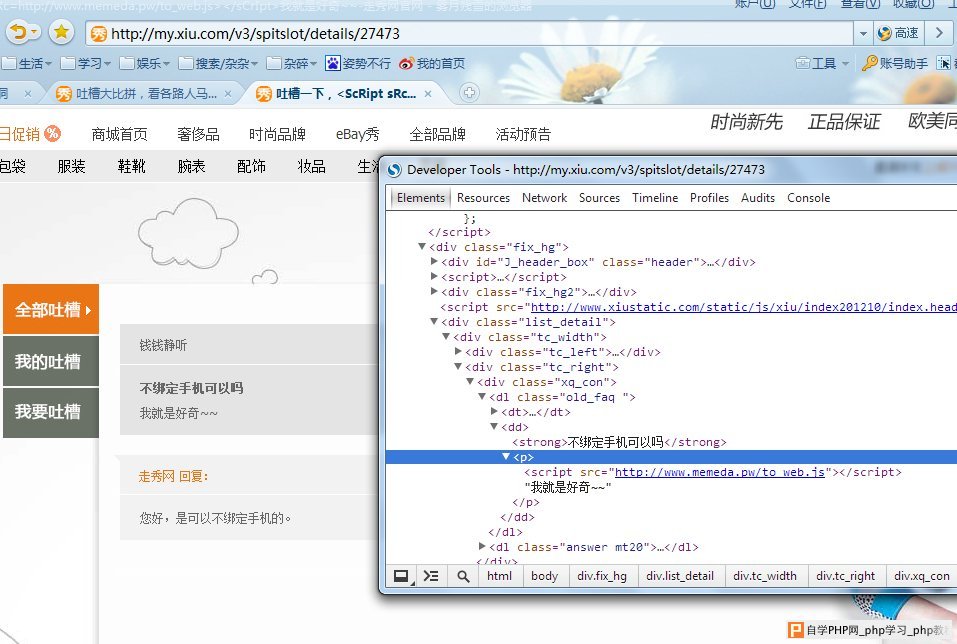The height and width of the screenshot is (644, 957).
Task: Click the 账号助手 key icon
Action: [869, 63]
